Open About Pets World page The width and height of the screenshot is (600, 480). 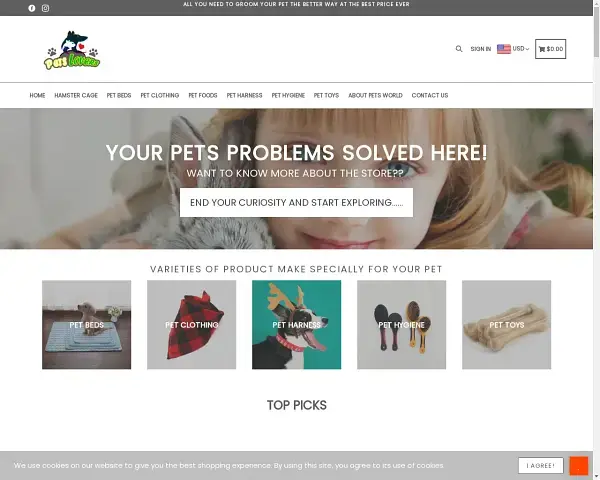(375, 95)
